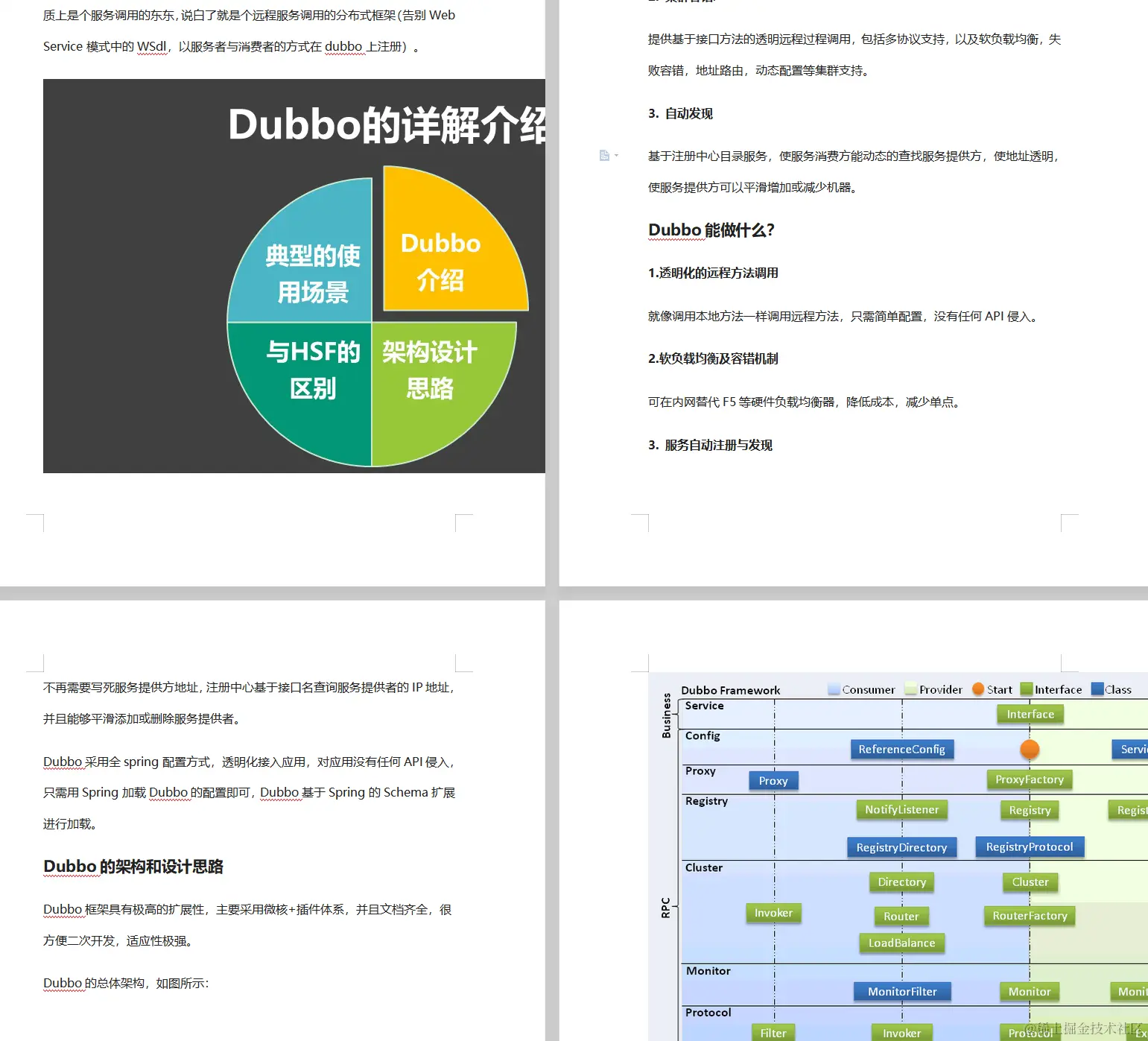The width and height of the screenshot is (1148, 1041).
Task: Click the line 'Dubbo 的总体架构，如图所示:'
Action: pyautogui.click(x=126, y=983)
